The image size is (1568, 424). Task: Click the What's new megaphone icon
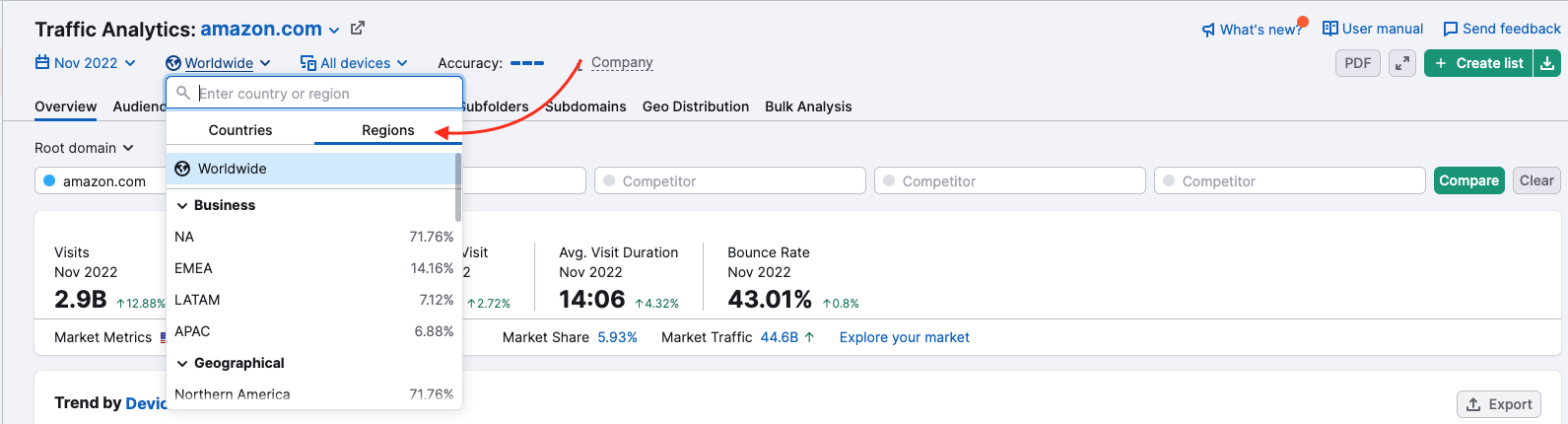1208,30
